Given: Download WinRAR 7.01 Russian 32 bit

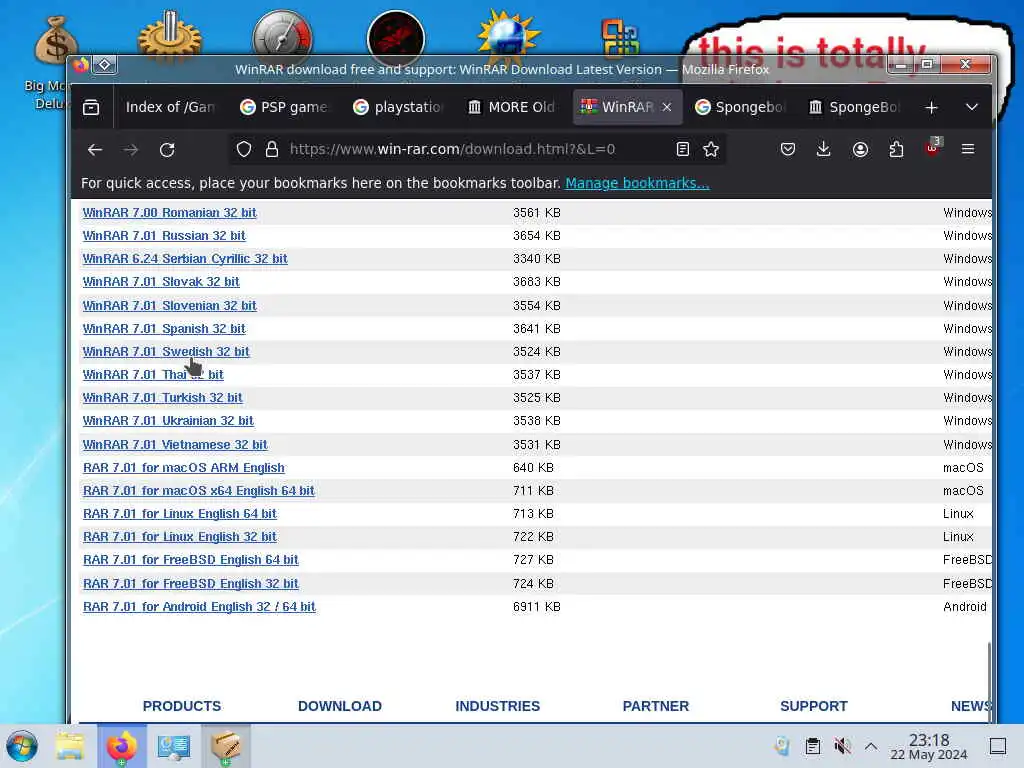Looking at the screenshot, I should (x=164, y=236).
